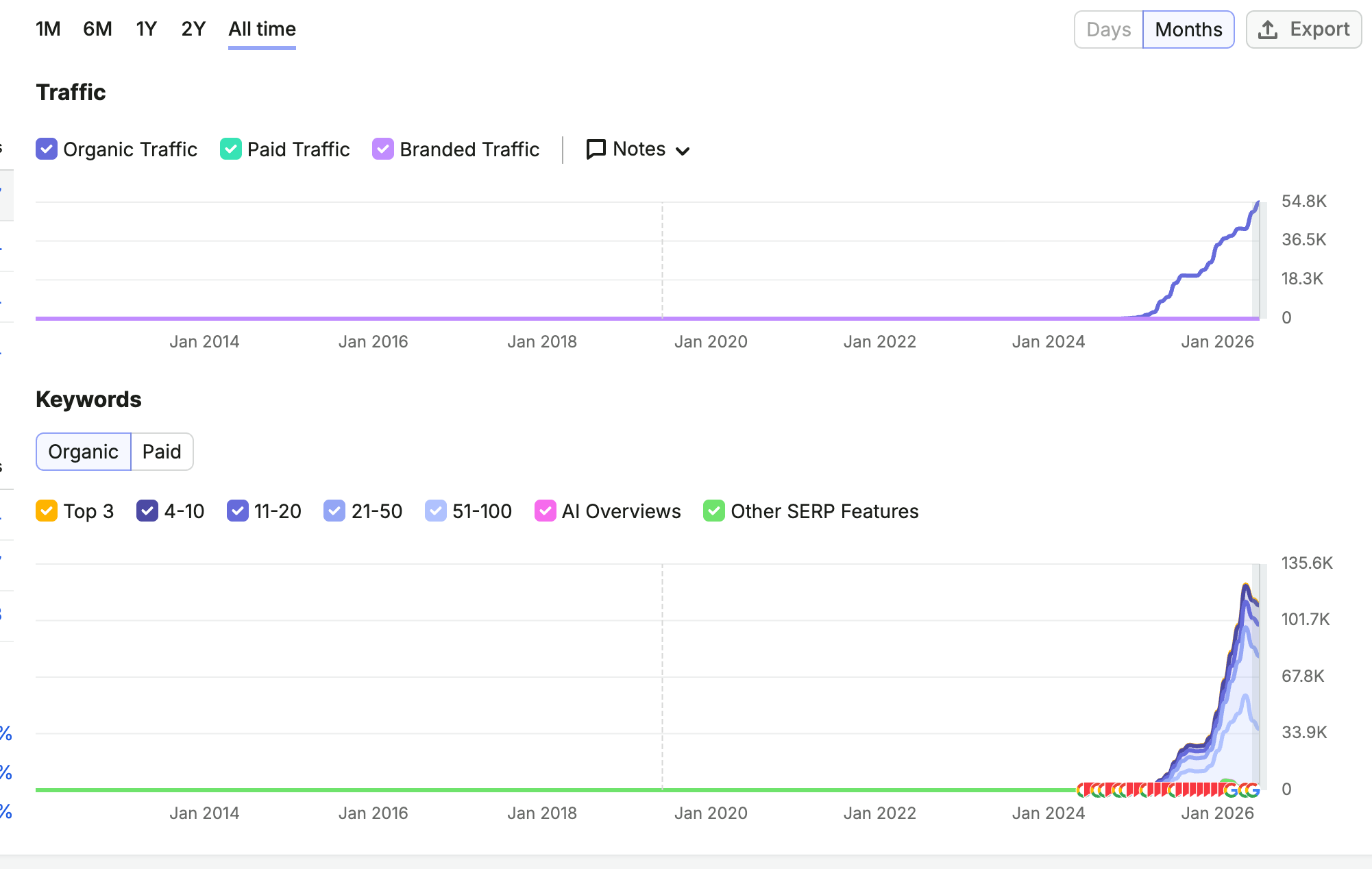
Task: Click the Traffic section heading
Action: click(71, 92)
